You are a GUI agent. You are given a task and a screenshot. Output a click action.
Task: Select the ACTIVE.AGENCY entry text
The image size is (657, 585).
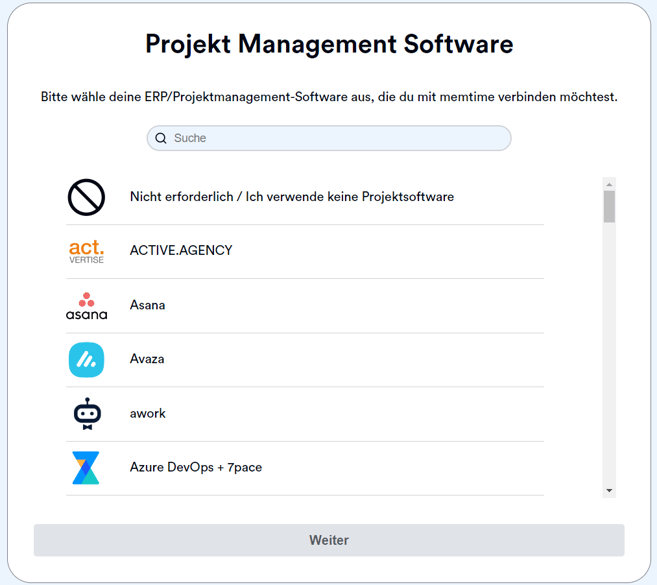click(181, 251)
